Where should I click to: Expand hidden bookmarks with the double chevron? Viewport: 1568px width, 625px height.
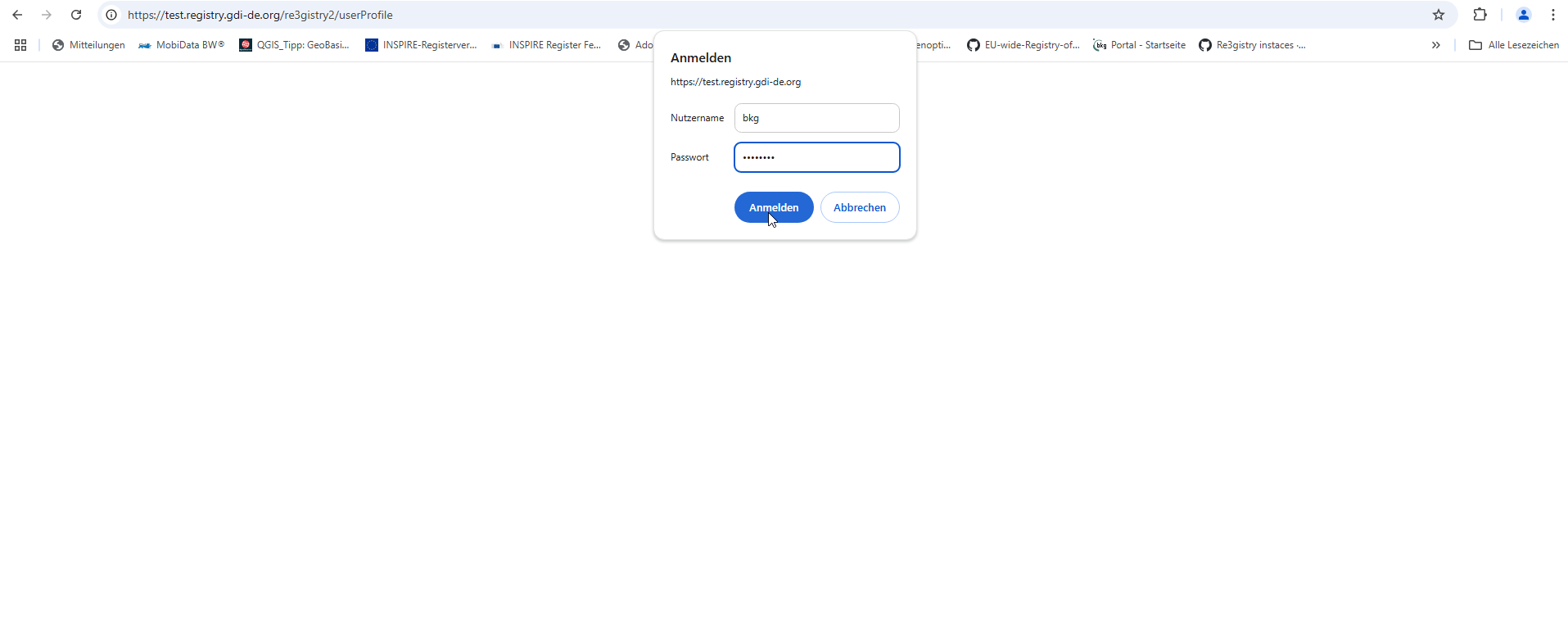tap(1436, 45)
